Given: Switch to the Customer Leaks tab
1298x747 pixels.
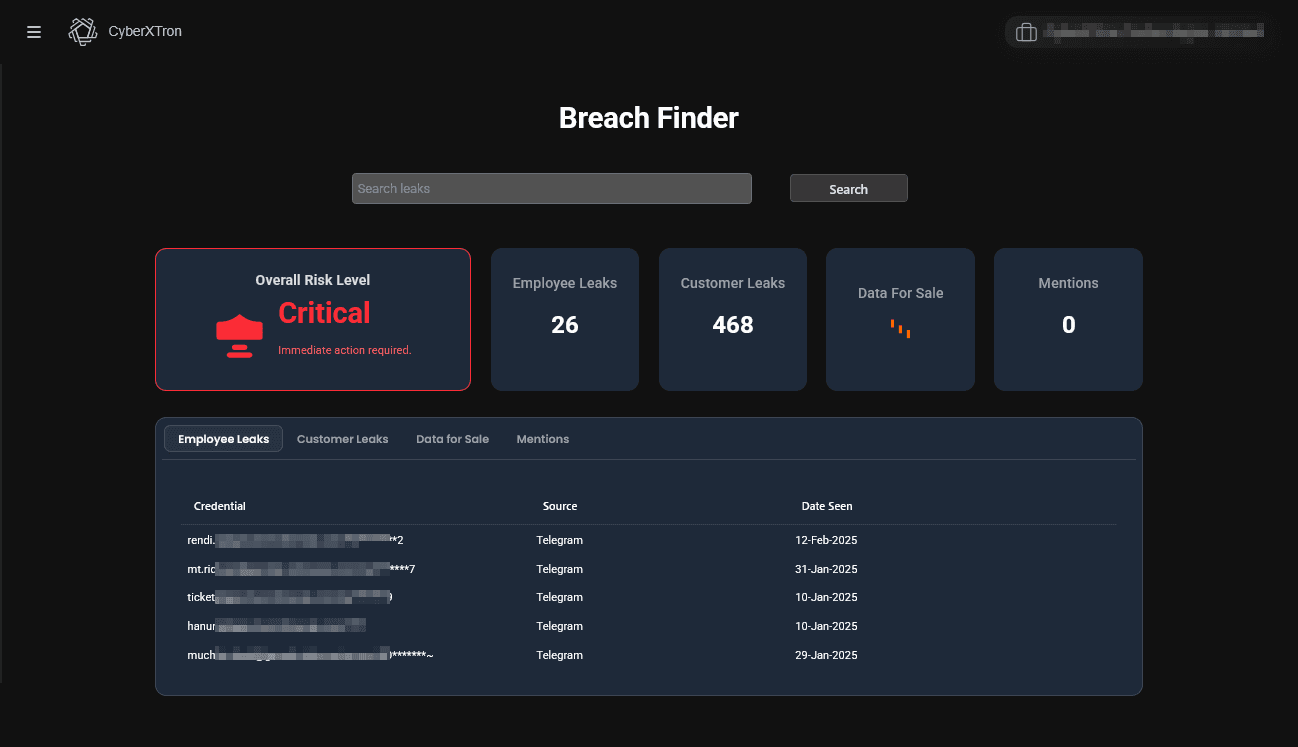Looking at the screenshot, I should click(342, 438).
